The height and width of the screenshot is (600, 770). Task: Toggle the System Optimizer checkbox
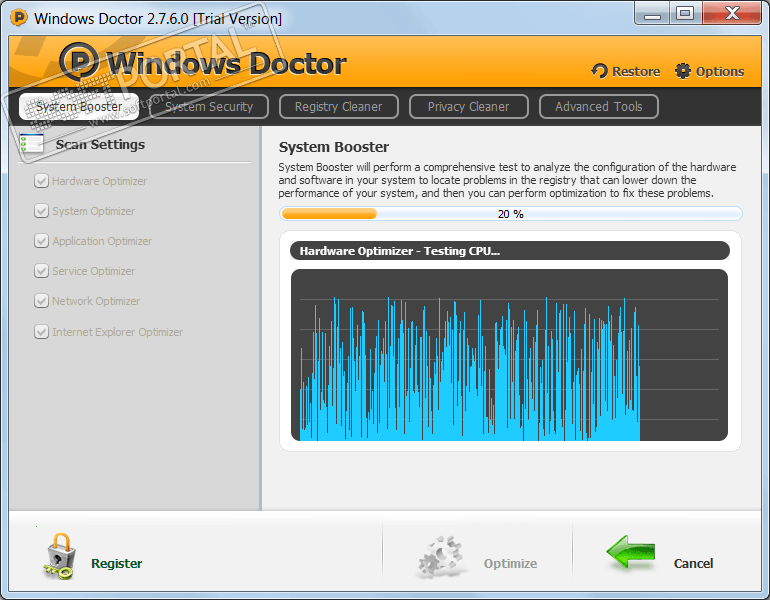click(41, 211)
